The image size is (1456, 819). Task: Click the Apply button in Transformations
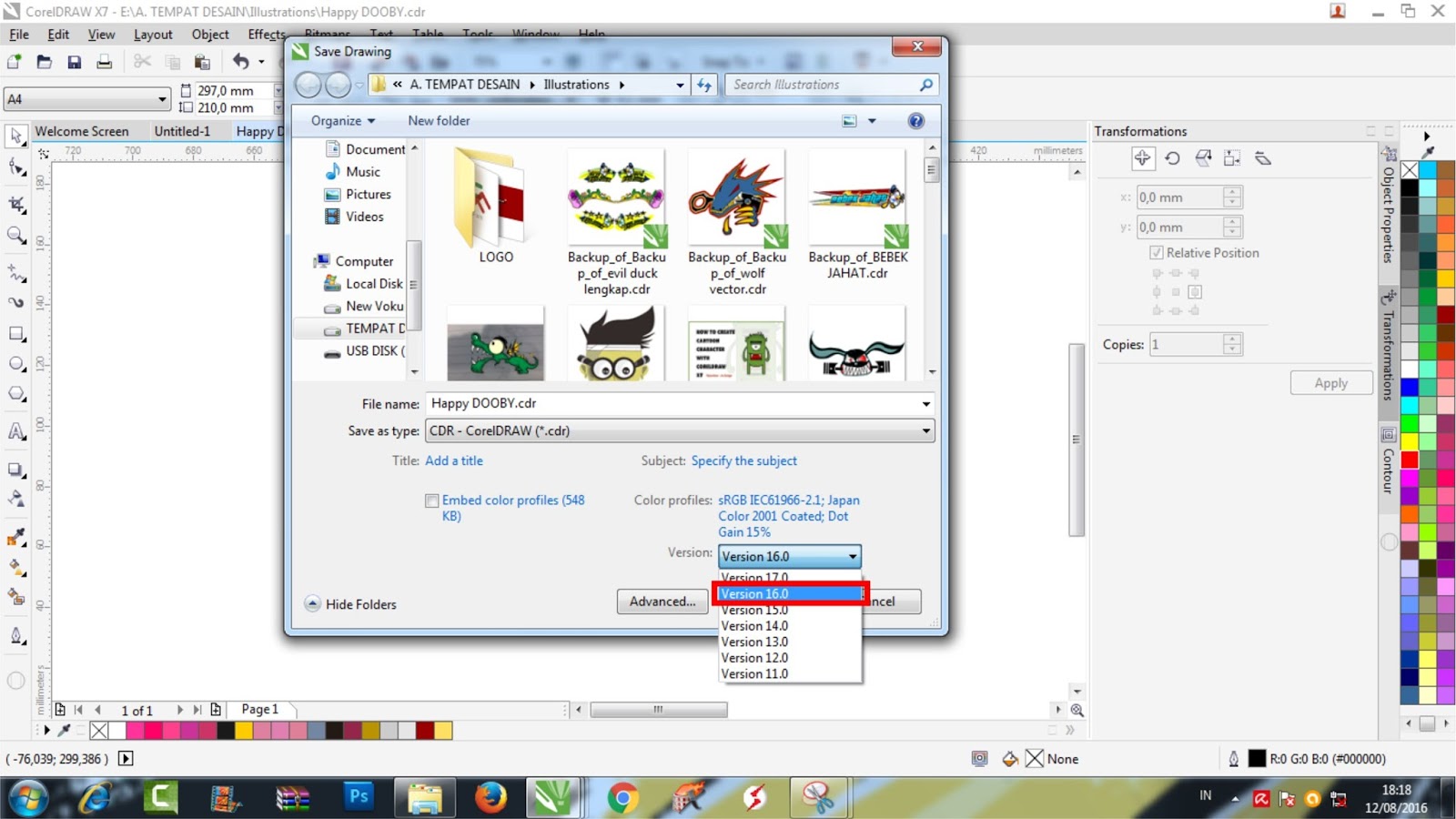point(1331,382)
